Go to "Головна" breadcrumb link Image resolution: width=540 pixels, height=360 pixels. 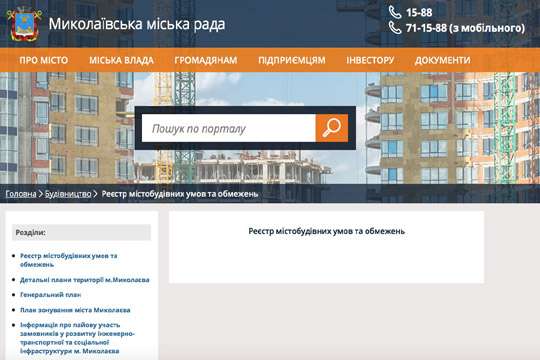point(21,194)
